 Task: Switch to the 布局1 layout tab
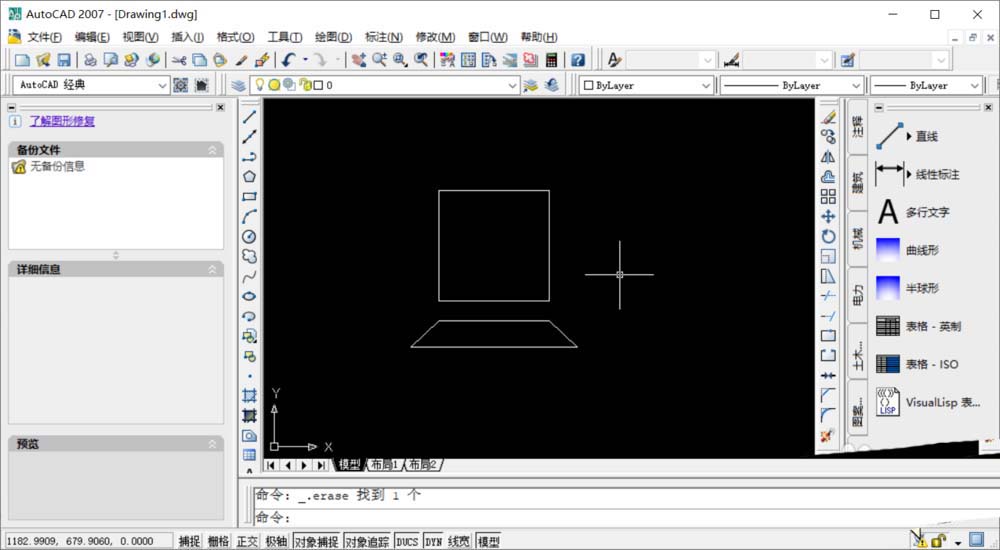click(x=384, y=465)
